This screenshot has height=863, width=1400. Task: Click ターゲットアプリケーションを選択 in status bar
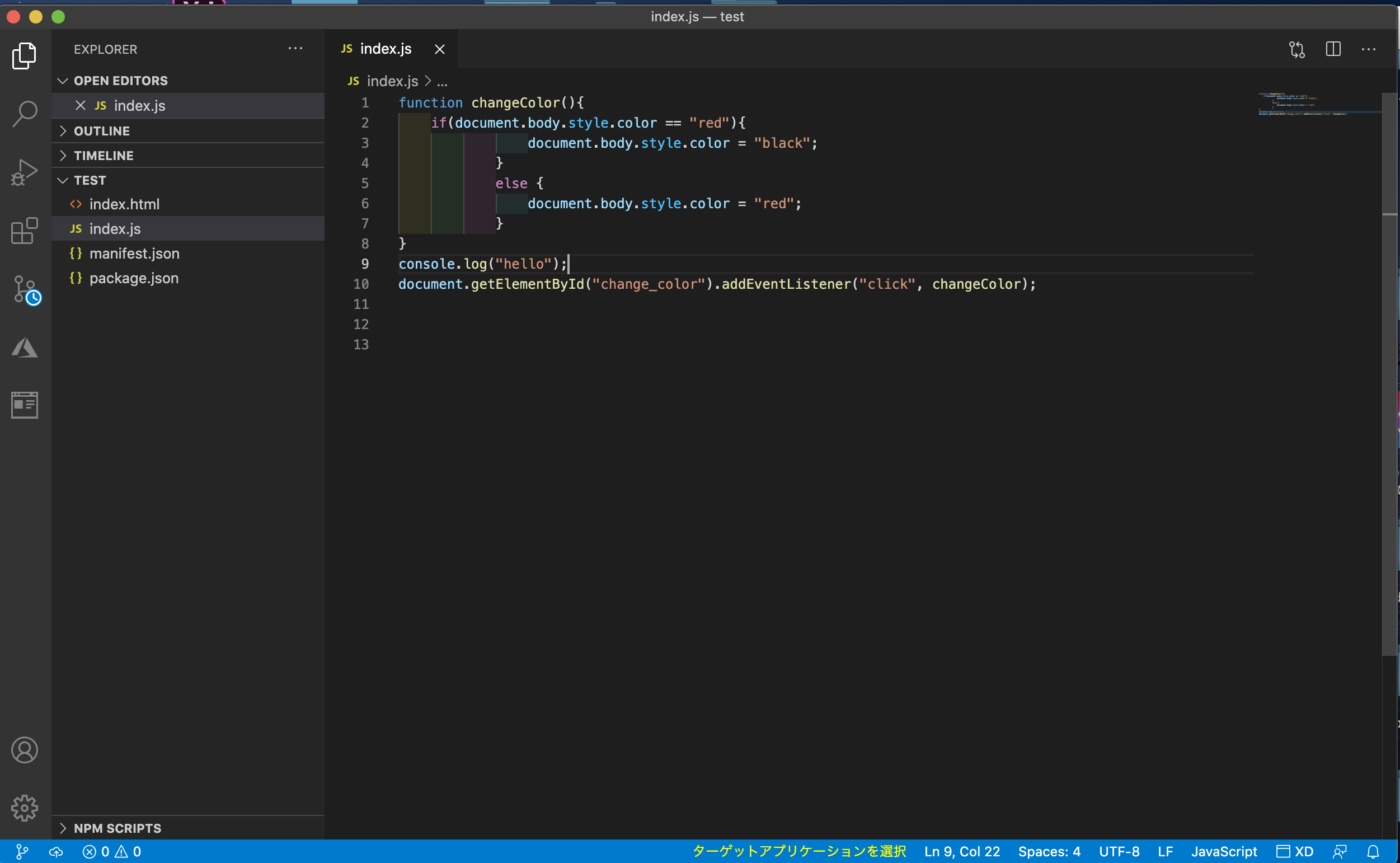[x=798, y=851]
